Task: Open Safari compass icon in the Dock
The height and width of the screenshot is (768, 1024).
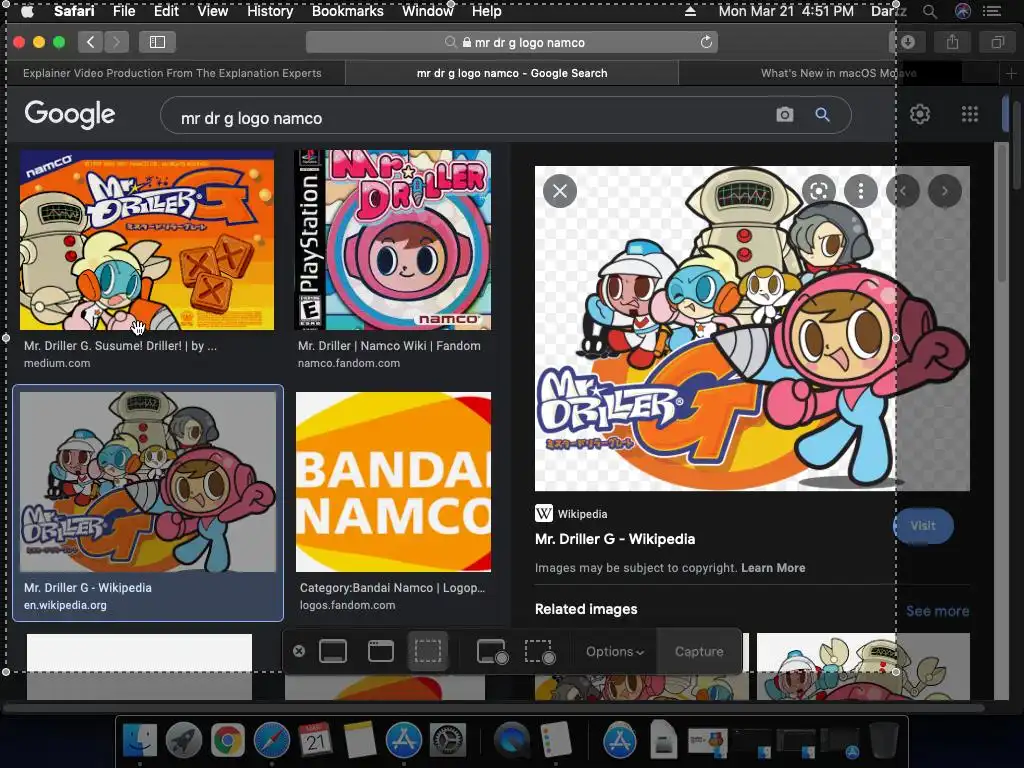Action: tap(272, 741)
